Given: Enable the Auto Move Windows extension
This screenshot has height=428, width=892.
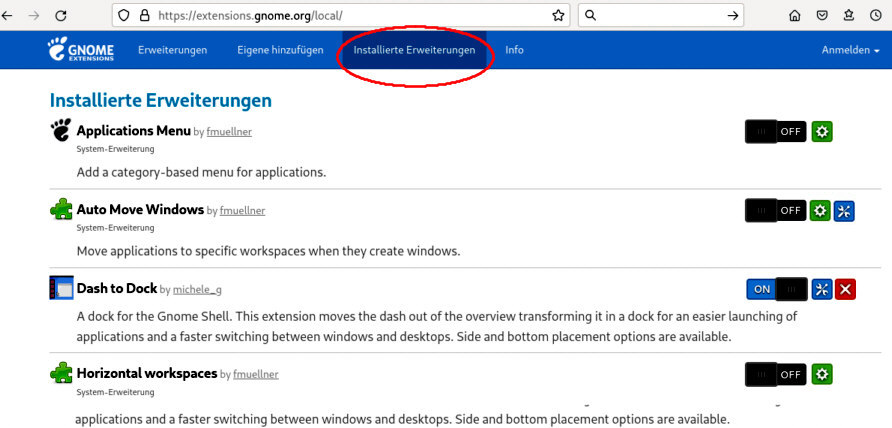Looking at the screenshot, I should click(x=775, y=210).
